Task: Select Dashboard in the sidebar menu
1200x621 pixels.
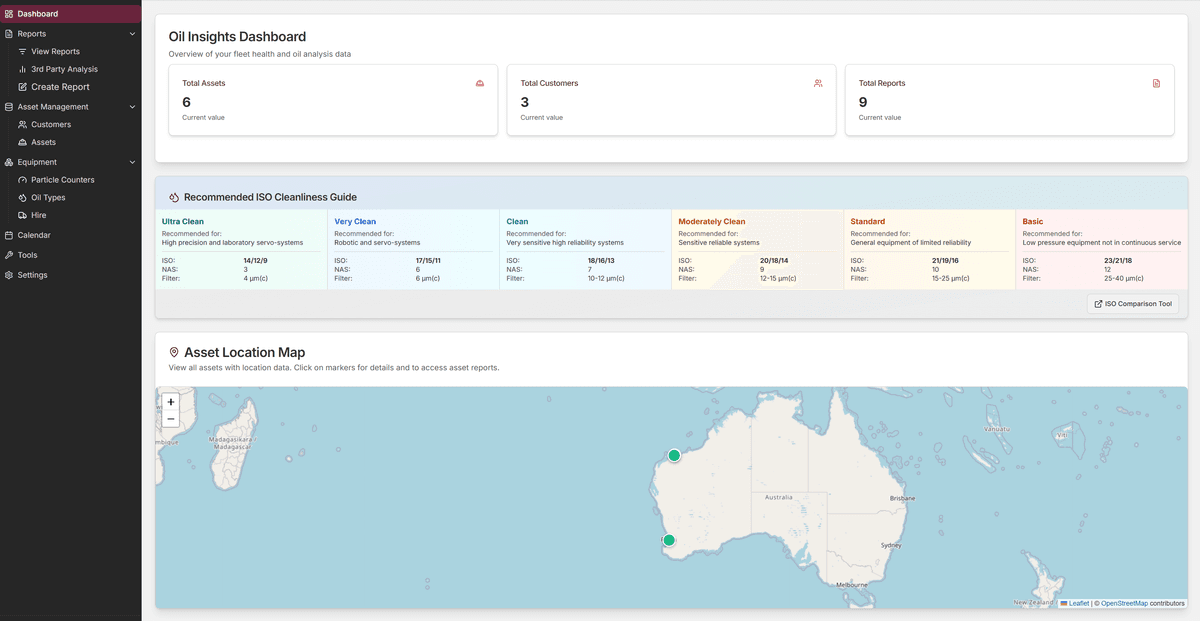Action: [40, 13]
